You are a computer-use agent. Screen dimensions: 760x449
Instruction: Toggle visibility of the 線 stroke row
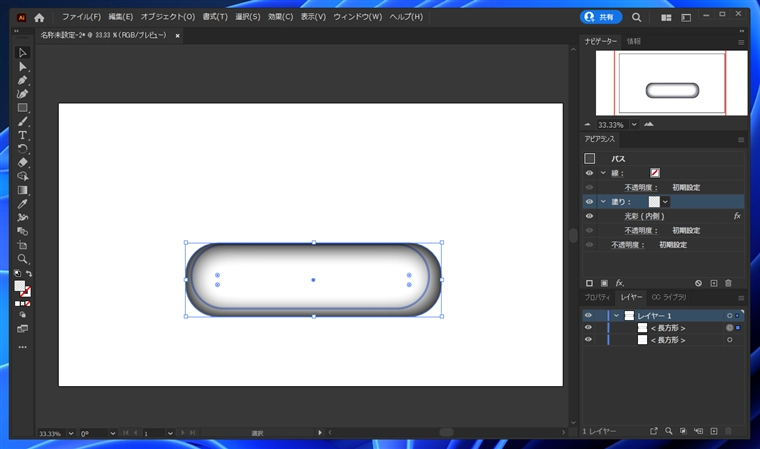(x=589, y=173)
